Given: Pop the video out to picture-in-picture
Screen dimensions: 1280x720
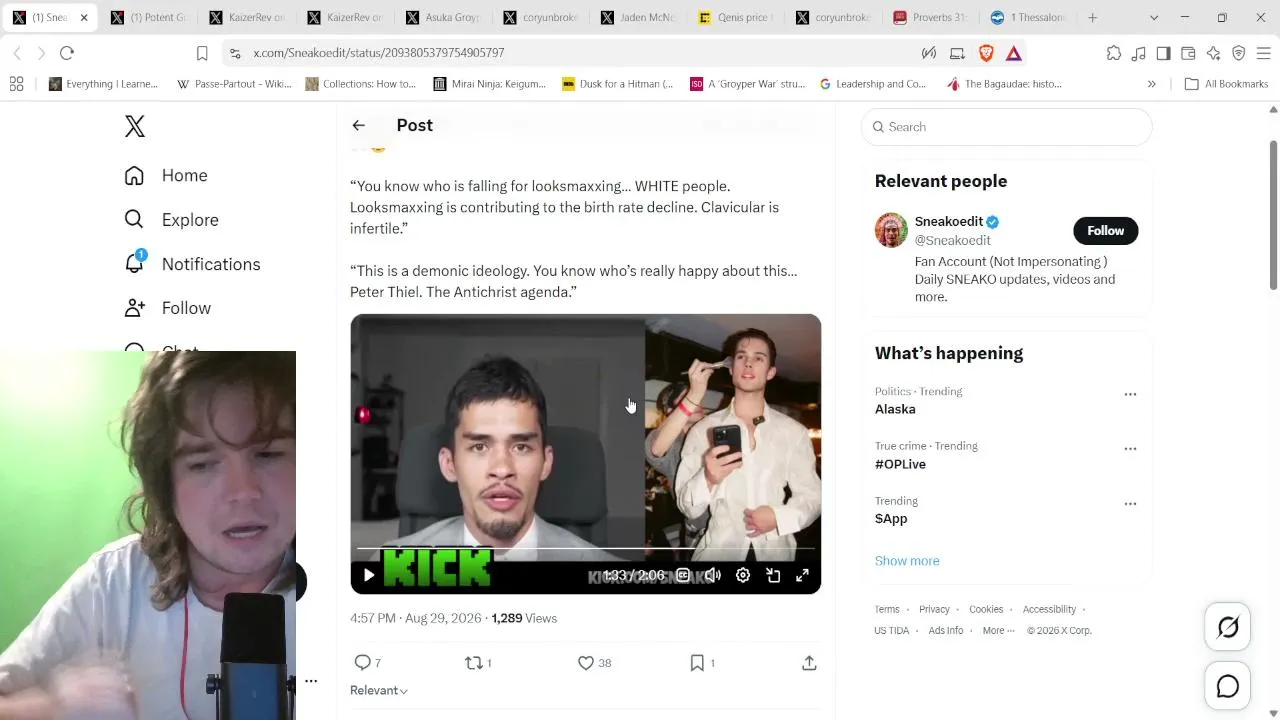Looking at the screenshot, I should [x=773, y=575].
